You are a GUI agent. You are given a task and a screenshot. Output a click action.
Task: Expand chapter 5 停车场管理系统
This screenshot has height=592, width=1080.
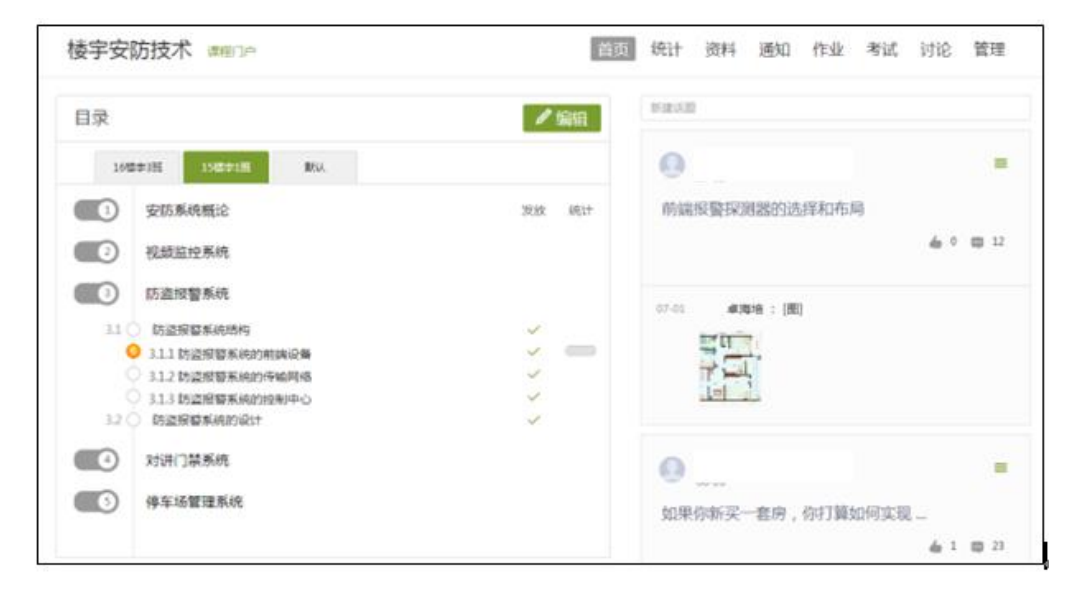coord(96,502)
